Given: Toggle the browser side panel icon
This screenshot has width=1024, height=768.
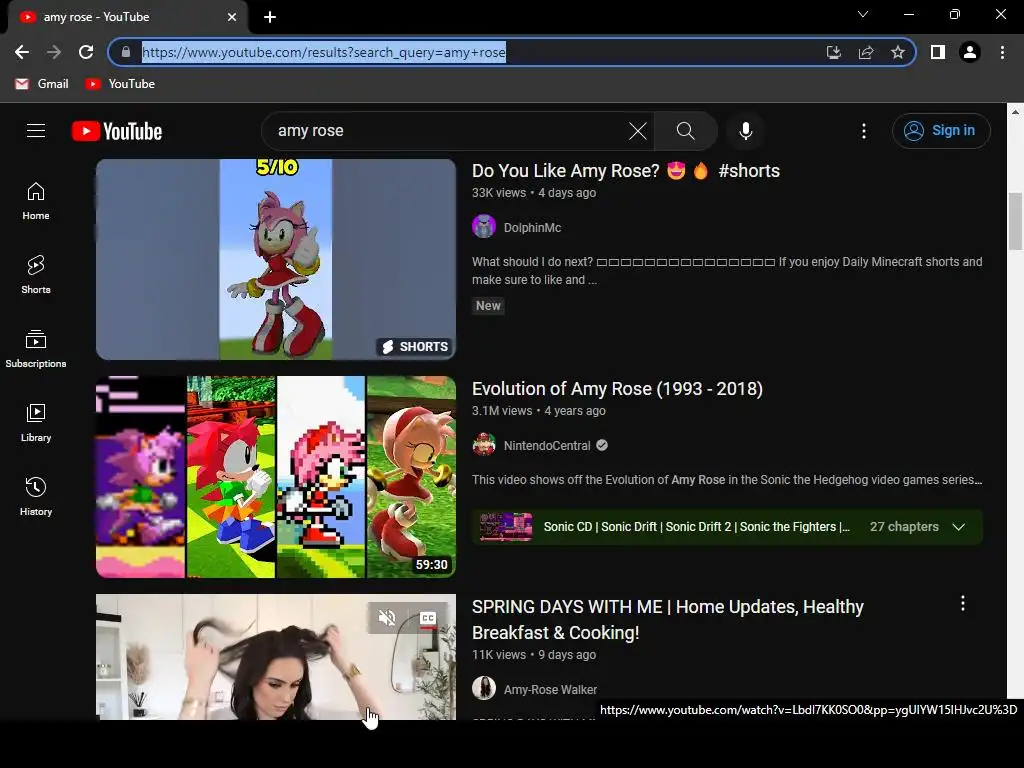Looking at the screenshot, I should 938,52.
